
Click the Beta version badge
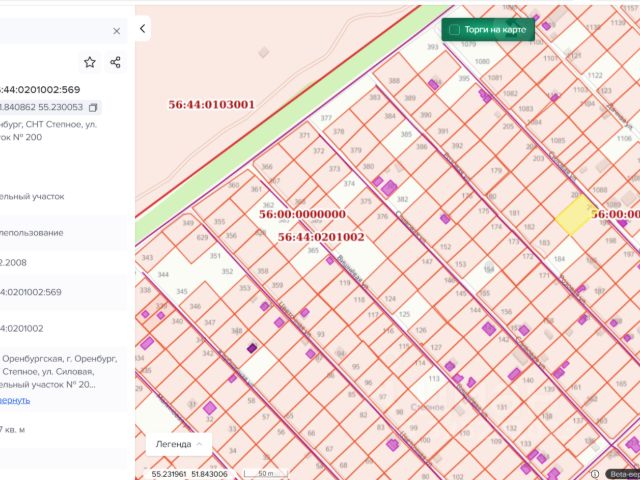coord(623,474)
